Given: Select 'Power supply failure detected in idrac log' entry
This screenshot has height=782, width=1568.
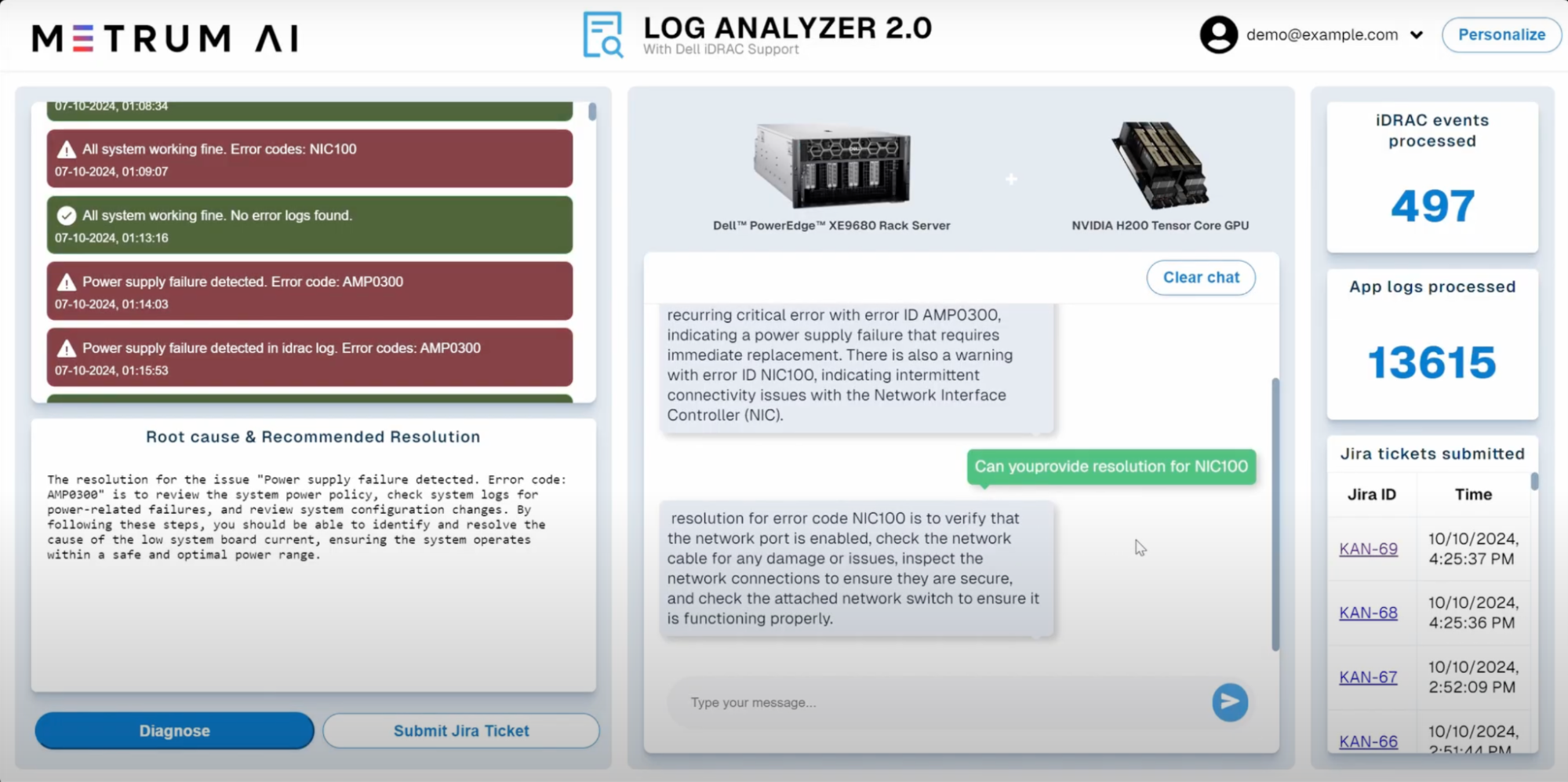Looking at the screenshot, I should (x=310, y=358).
